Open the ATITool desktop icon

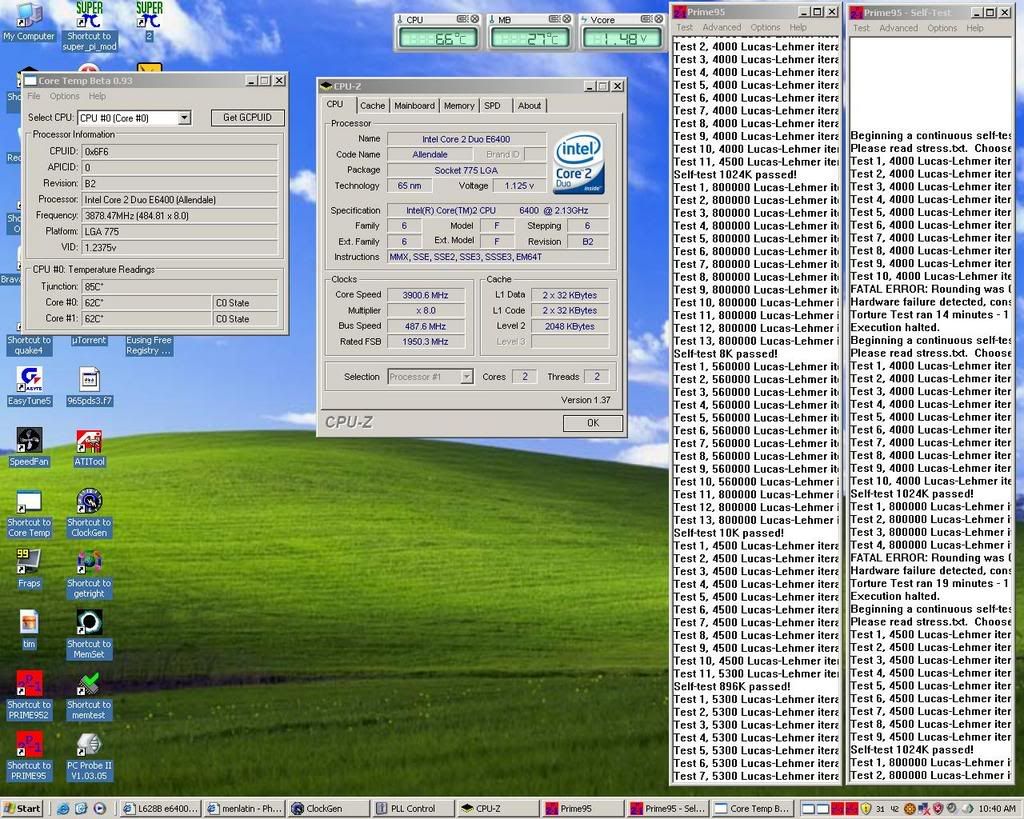coord(89,441)
